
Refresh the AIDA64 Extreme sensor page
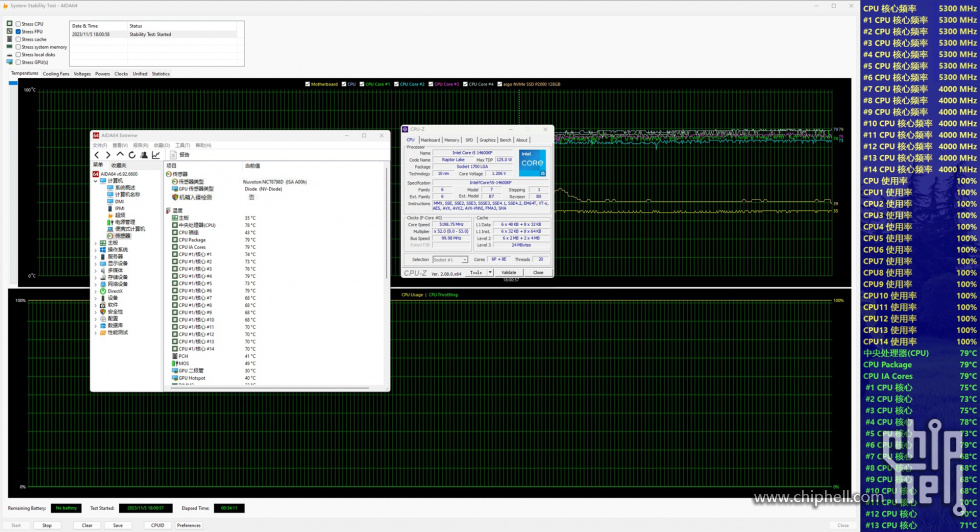[x=132, y=155]
